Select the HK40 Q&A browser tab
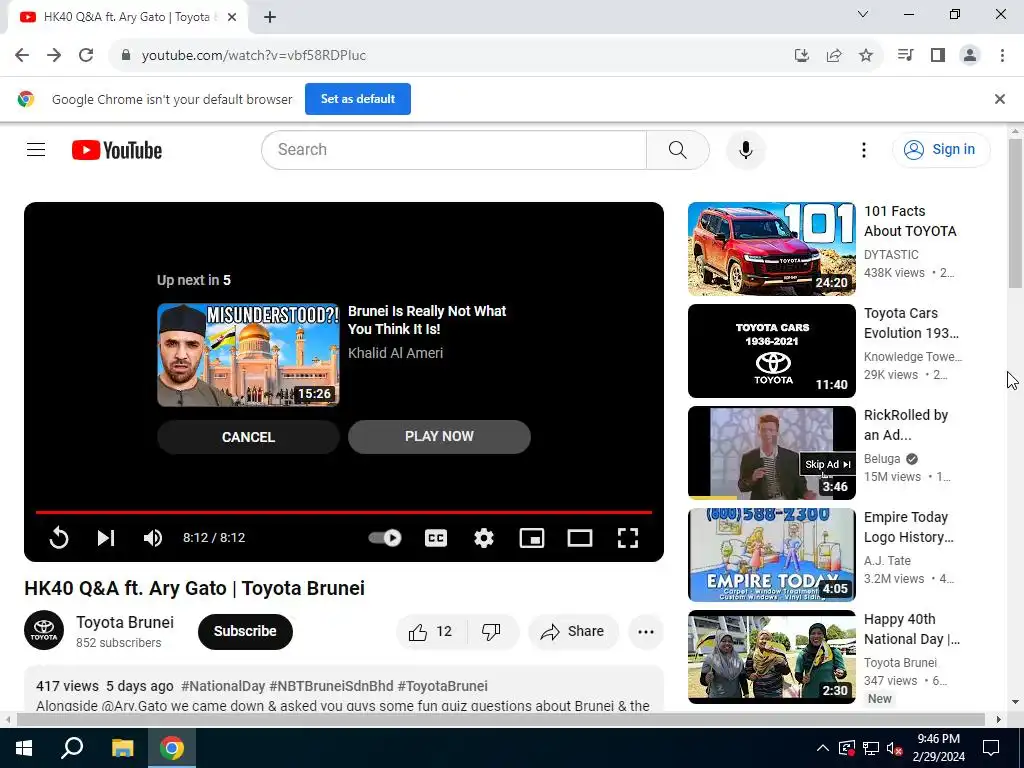1024x768 pixels. [127, 17]
